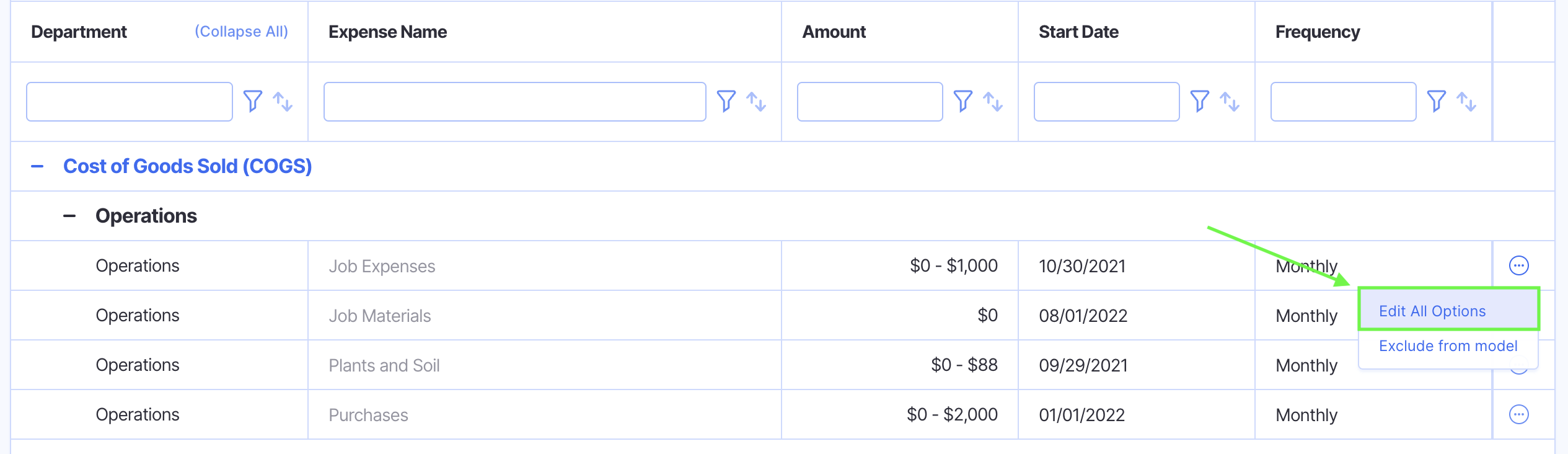Choose Exclude from model menu entry
1568x454 pixels.
(x=1448, y=346)
